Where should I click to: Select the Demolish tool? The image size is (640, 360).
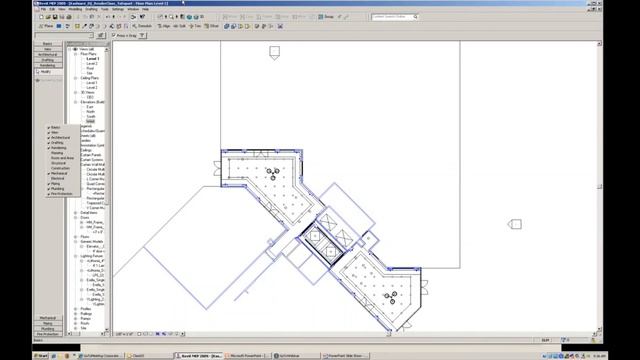[142, 26]
